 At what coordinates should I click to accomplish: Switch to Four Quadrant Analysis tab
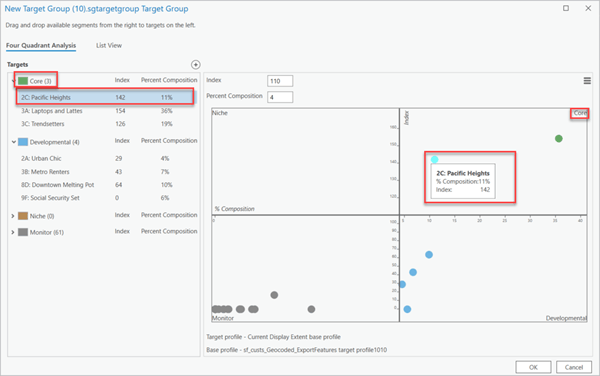point(41,46)
